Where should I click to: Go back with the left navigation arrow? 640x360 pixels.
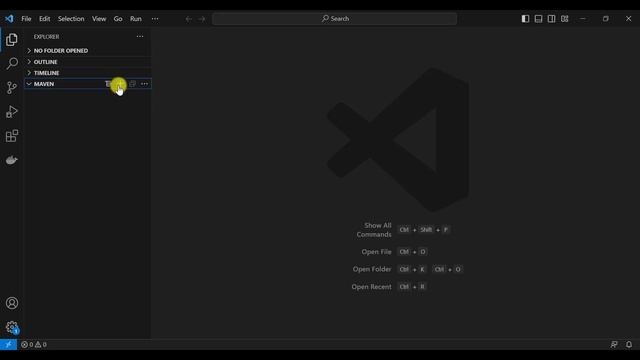pyautogui.click(x=188, y=19)
